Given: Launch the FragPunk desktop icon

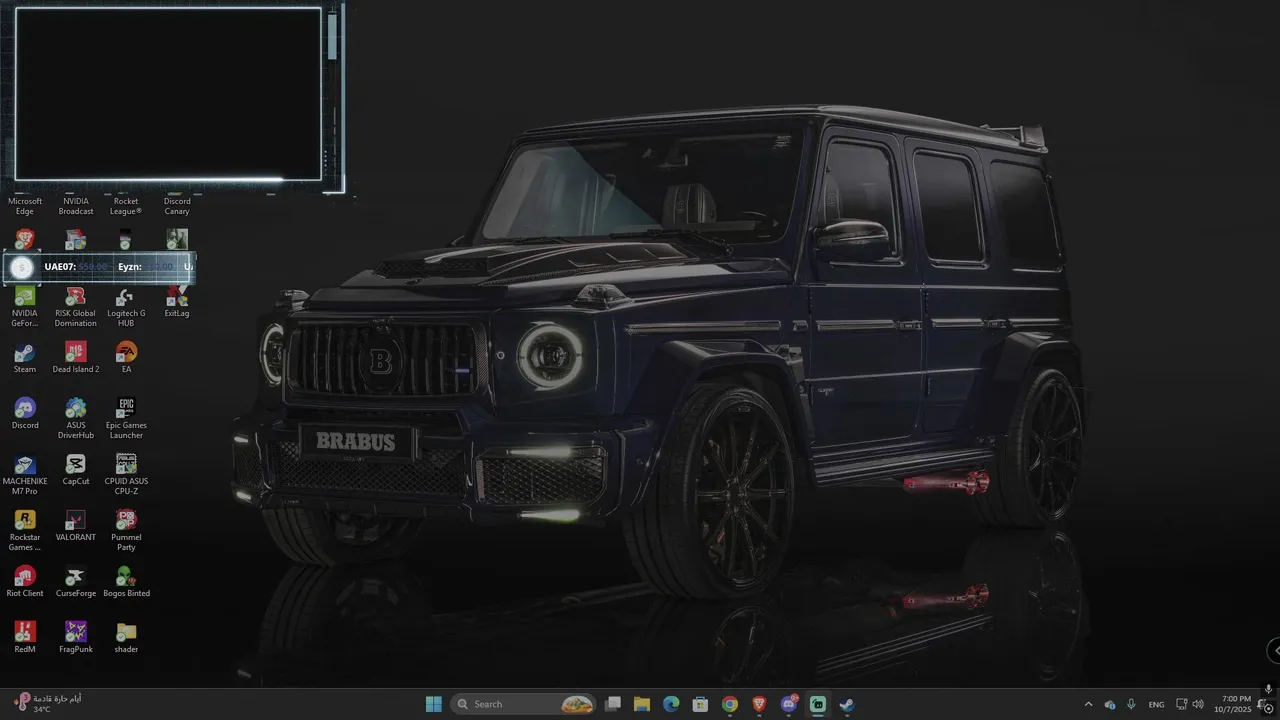Looking at the screenshot, I should pos(76,637).
